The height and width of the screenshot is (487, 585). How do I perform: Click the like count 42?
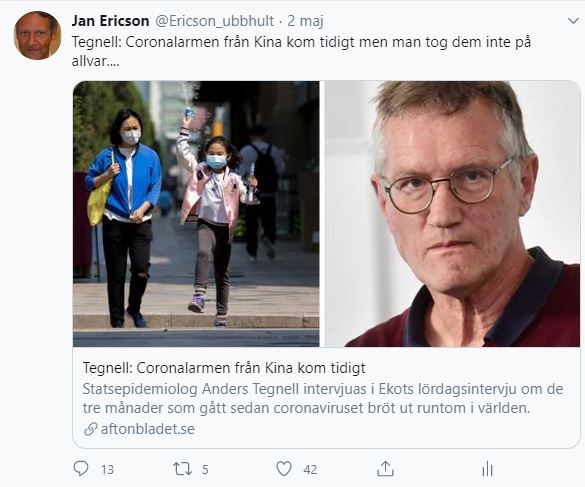click(310, 469)
